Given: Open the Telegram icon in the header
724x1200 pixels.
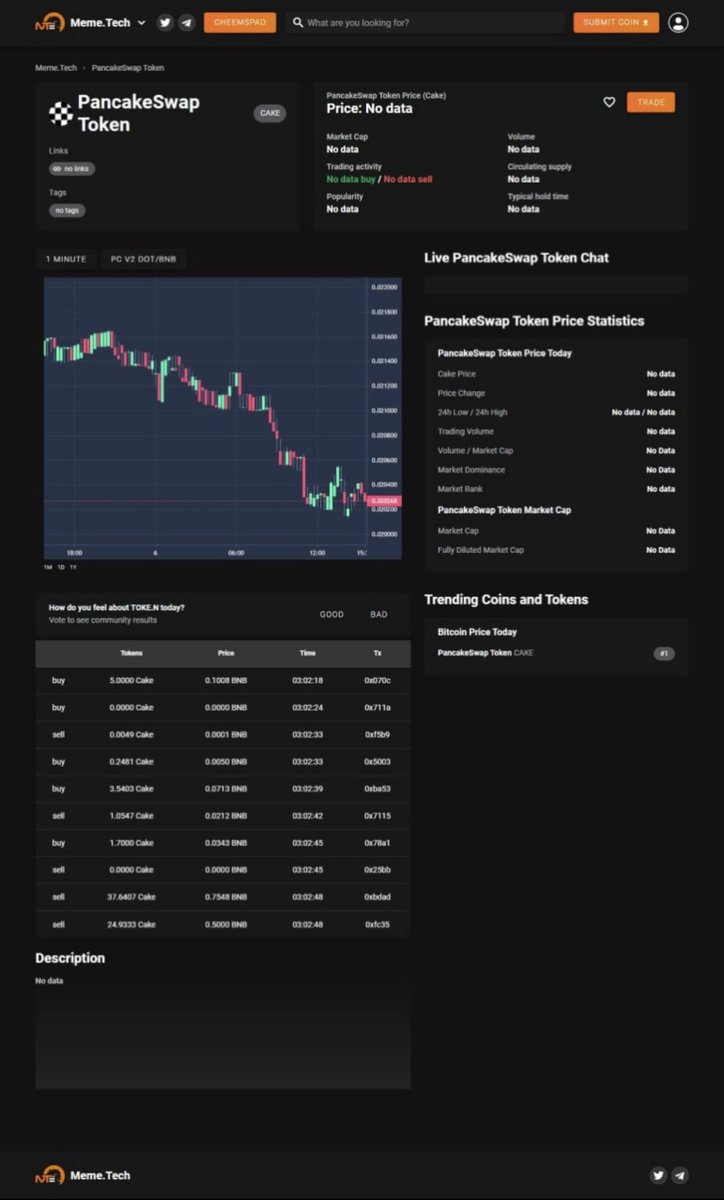Looking at the screenshot, I should point(186,23).
